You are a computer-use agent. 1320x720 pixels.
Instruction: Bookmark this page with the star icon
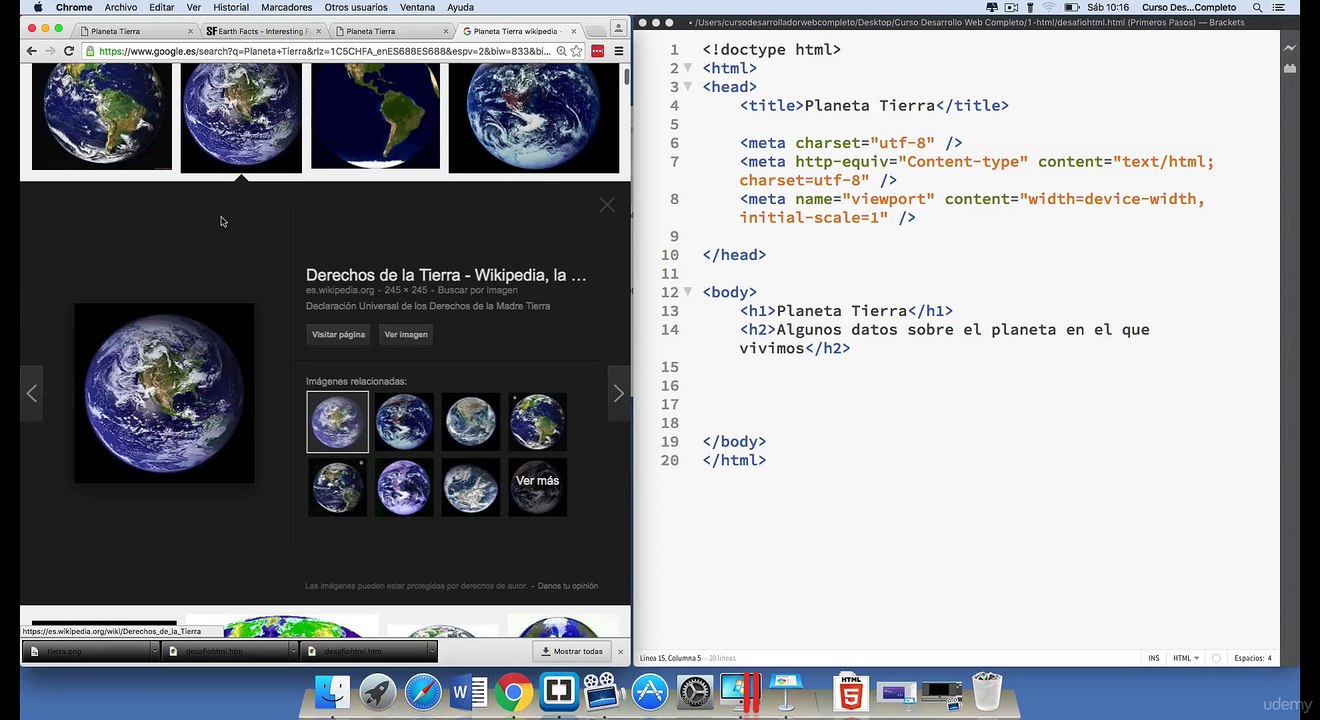[x=577, y=51]
